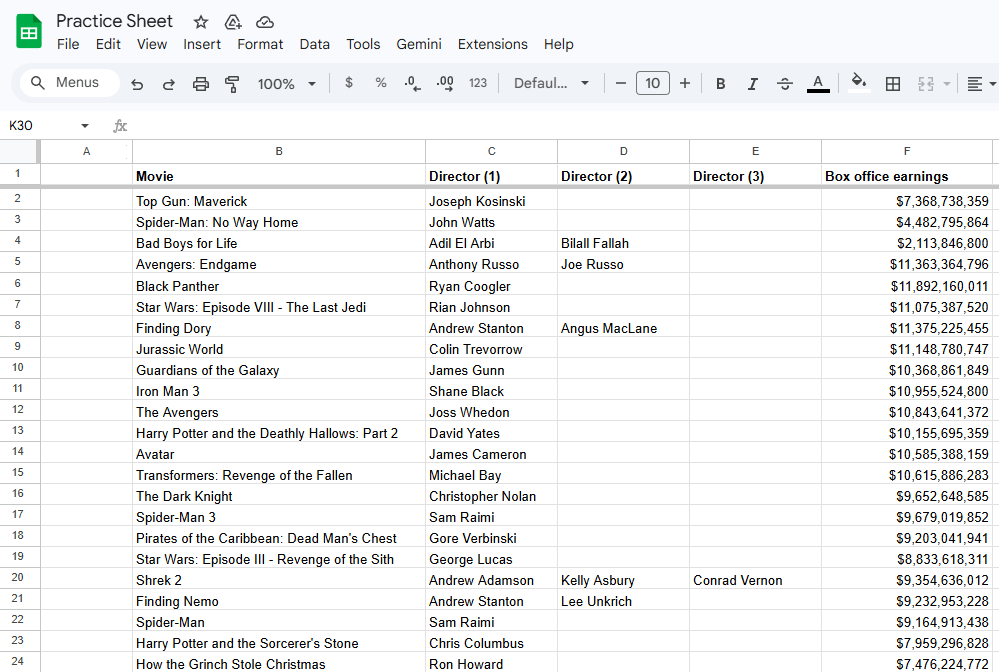Open the Data menu
This screenshot has height=672, width=999.
coord(315,45)
